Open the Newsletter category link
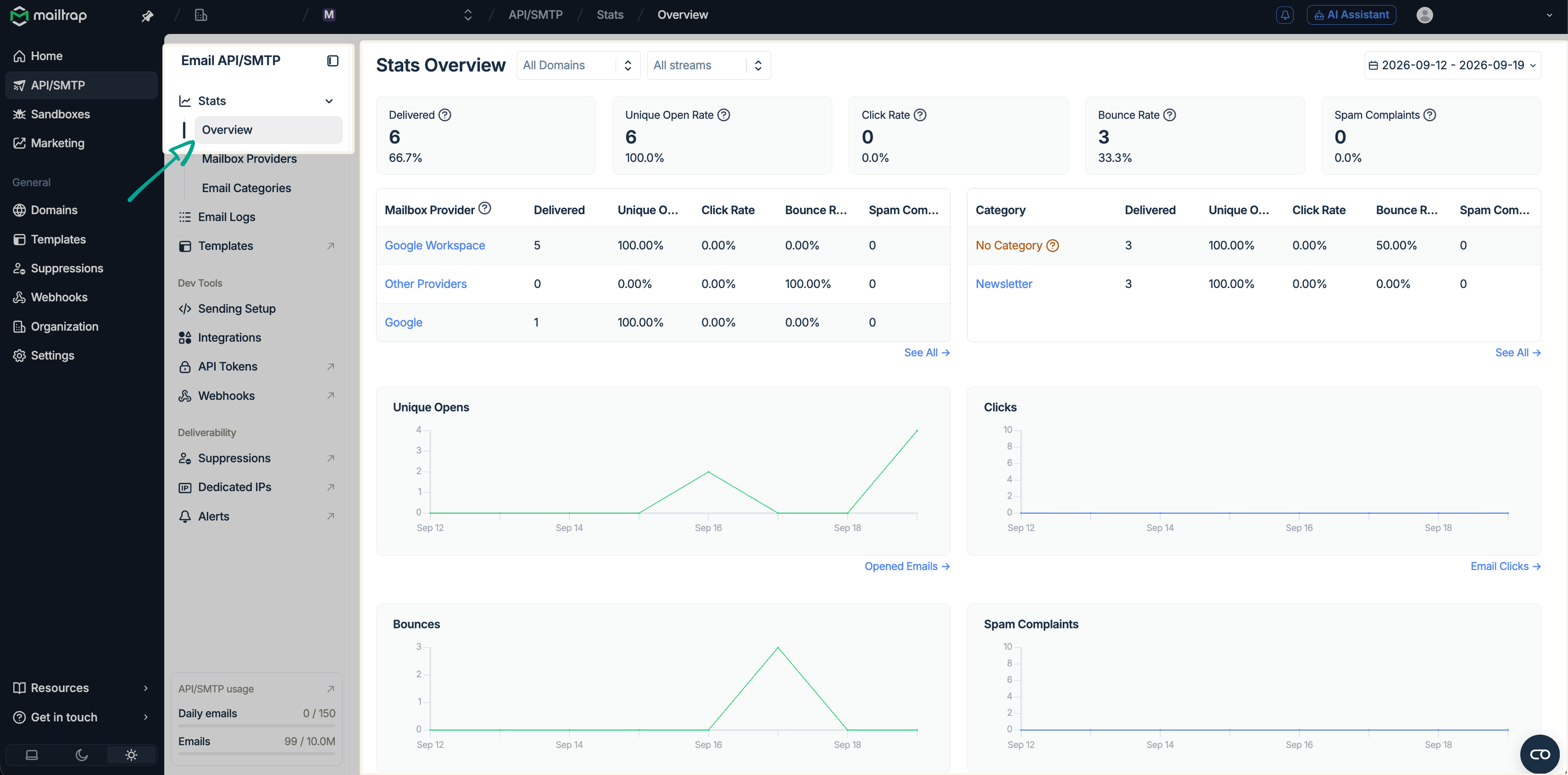Screen dimensions: 1568x775 [x=1004, y=284]
